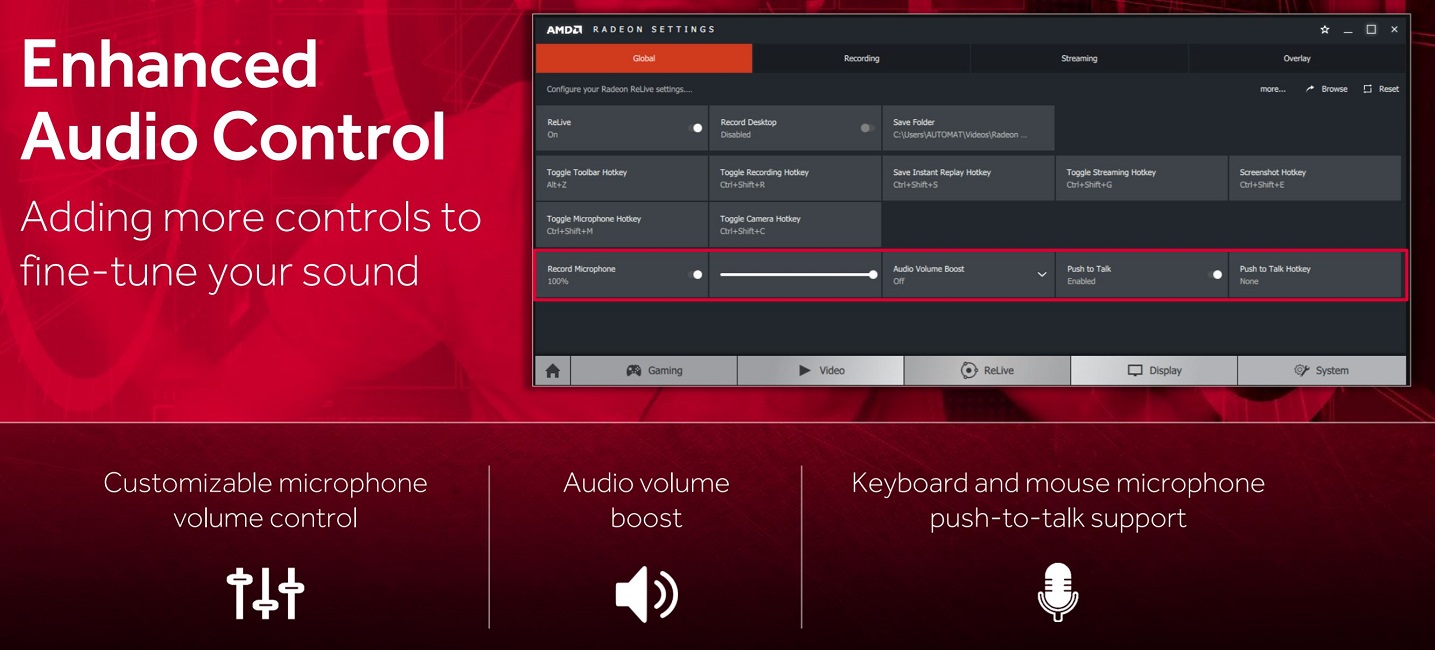The height and width of the screenshot is (650, 1435).
Task: Go to the Radeon Settings home icon
Action: click(552, 370)
